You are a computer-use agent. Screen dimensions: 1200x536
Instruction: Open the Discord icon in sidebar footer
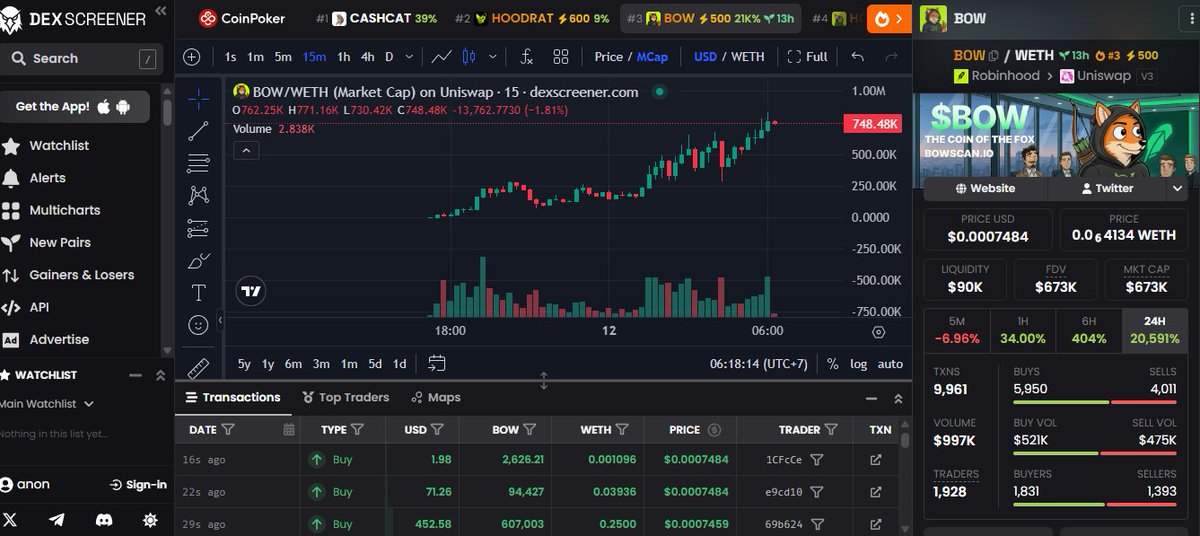[104, 520]
